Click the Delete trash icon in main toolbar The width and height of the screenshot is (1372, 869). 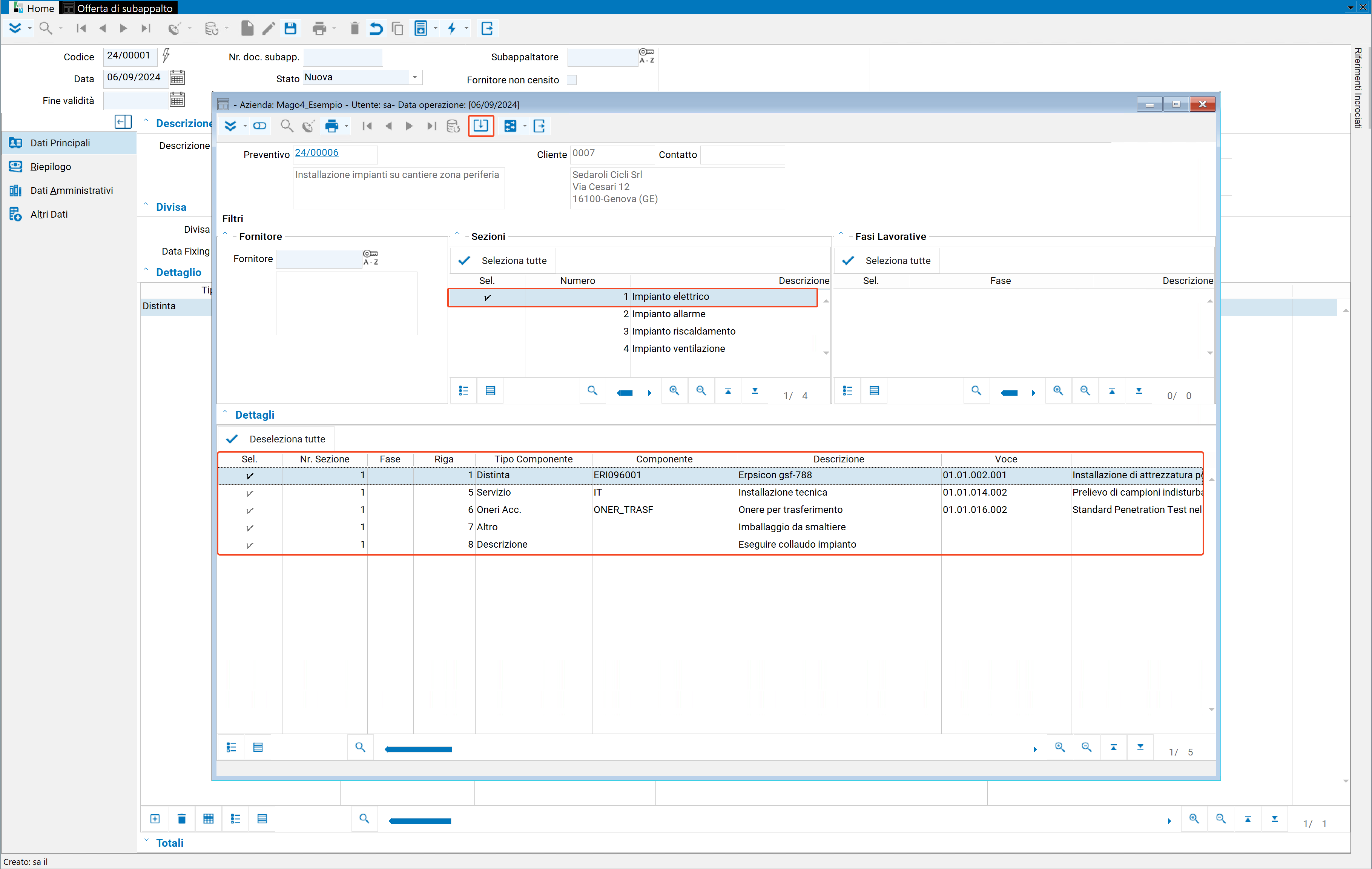pyautogui.click(x=355, y=29)
